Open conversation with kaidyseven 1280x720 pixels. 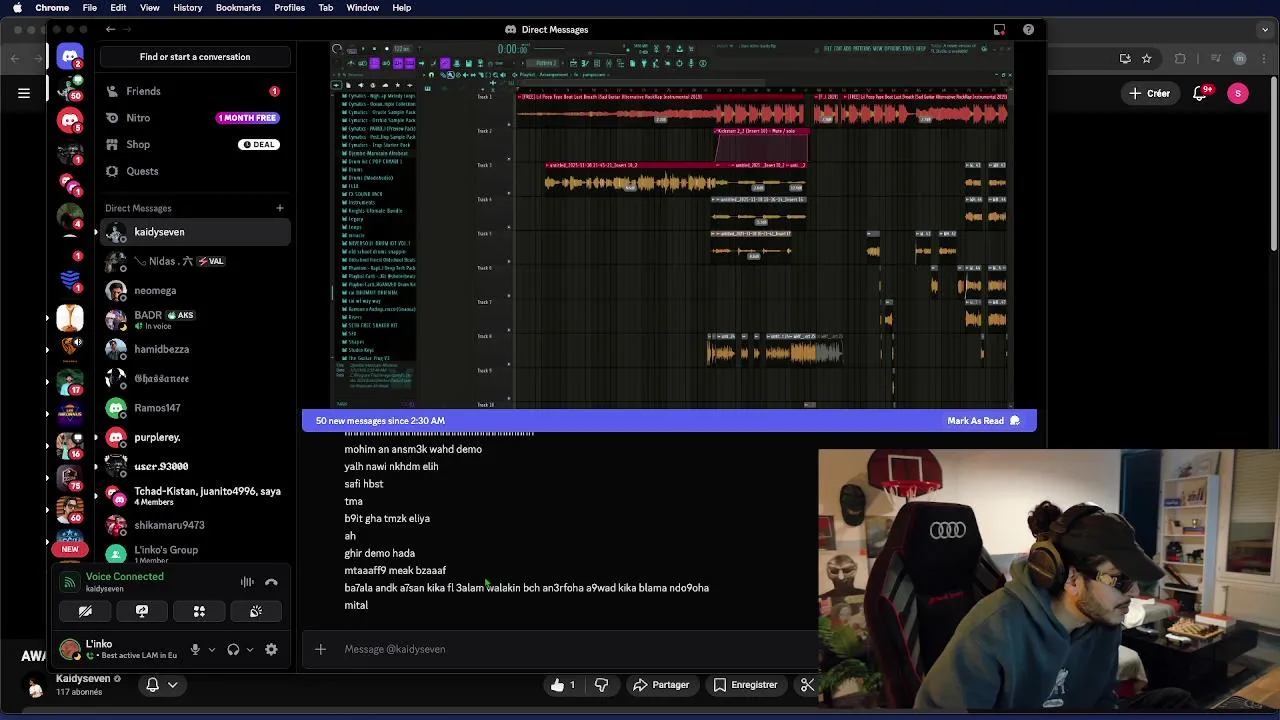(x=195, y=232)
